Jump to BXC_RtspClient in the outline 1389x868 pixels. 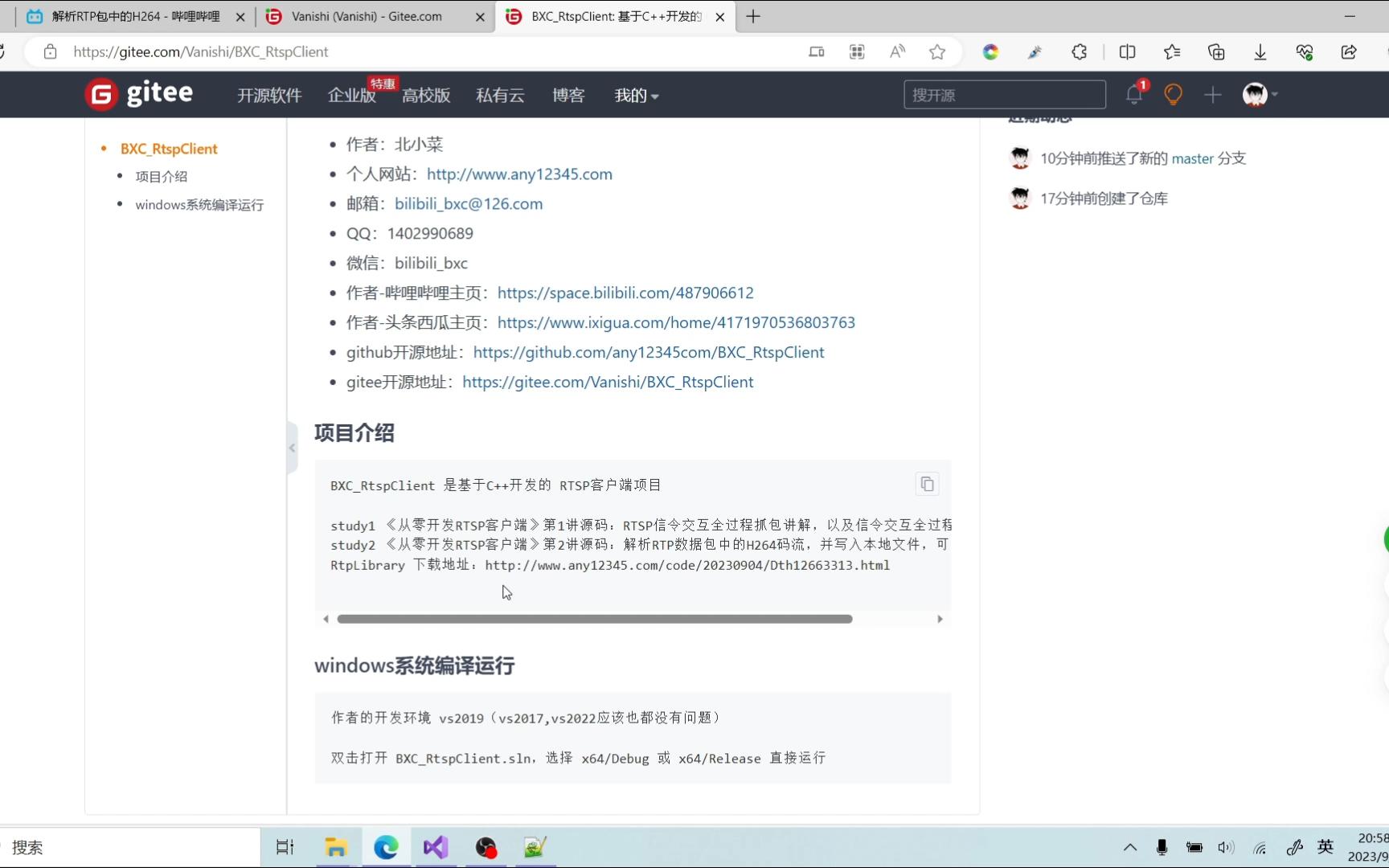click(169, 149)
